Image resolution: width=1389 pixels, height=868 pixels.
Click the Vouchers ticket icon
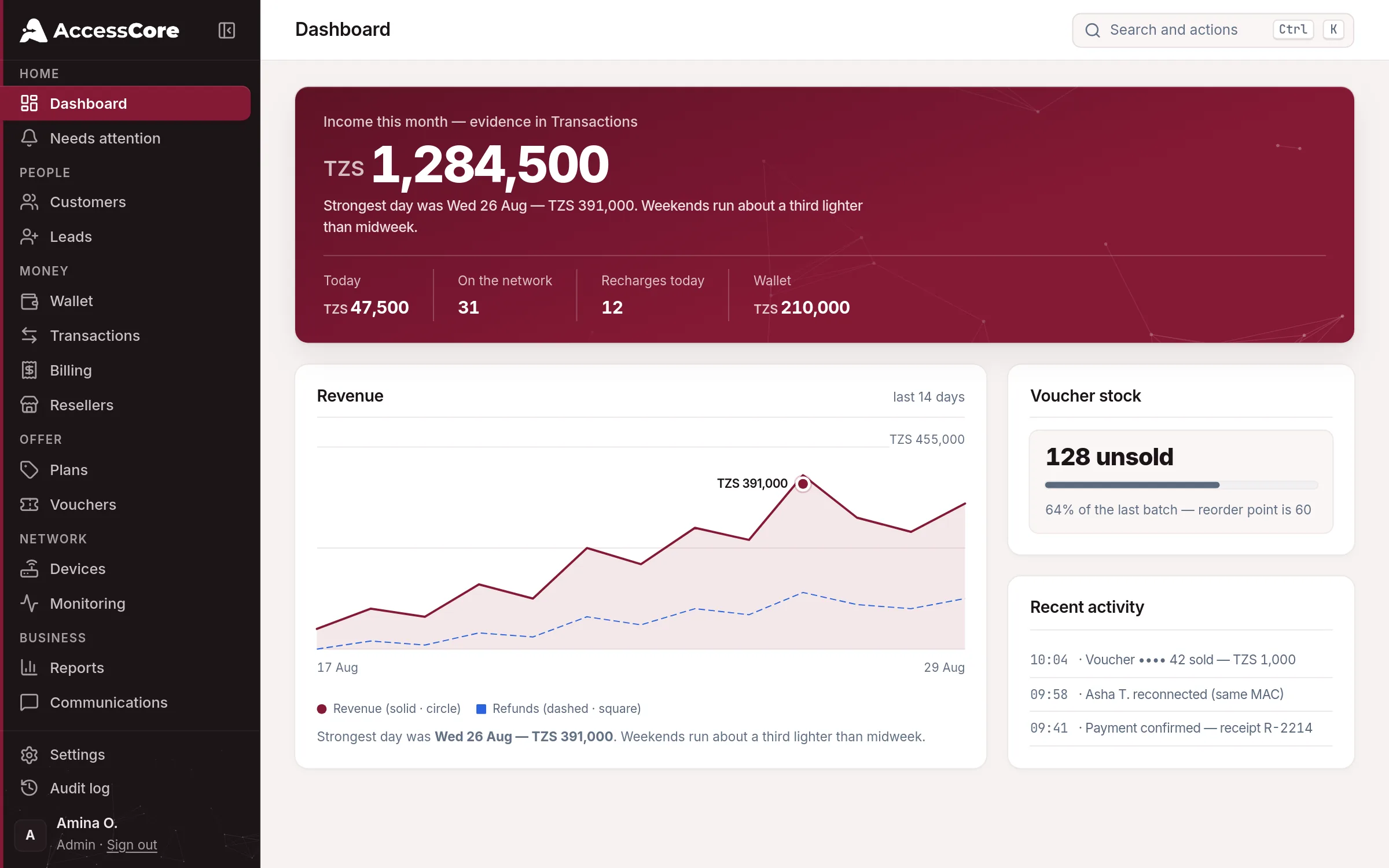pyautogui.click(x=29, y=505)
